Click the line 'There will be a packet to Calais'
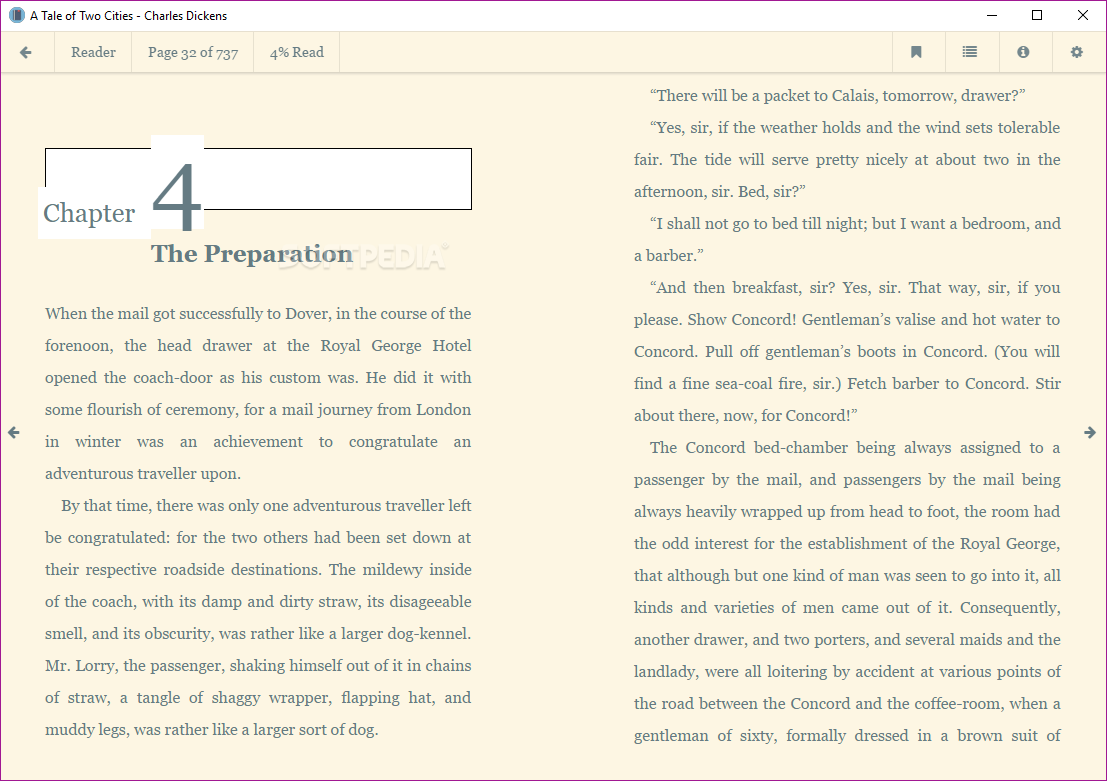Screen dimensions: 1107x781 pos(837,95)
